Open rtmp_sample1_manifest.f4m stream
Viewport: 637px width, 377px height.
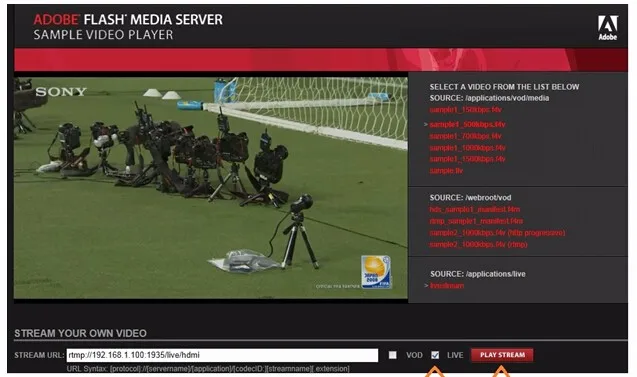477,221
